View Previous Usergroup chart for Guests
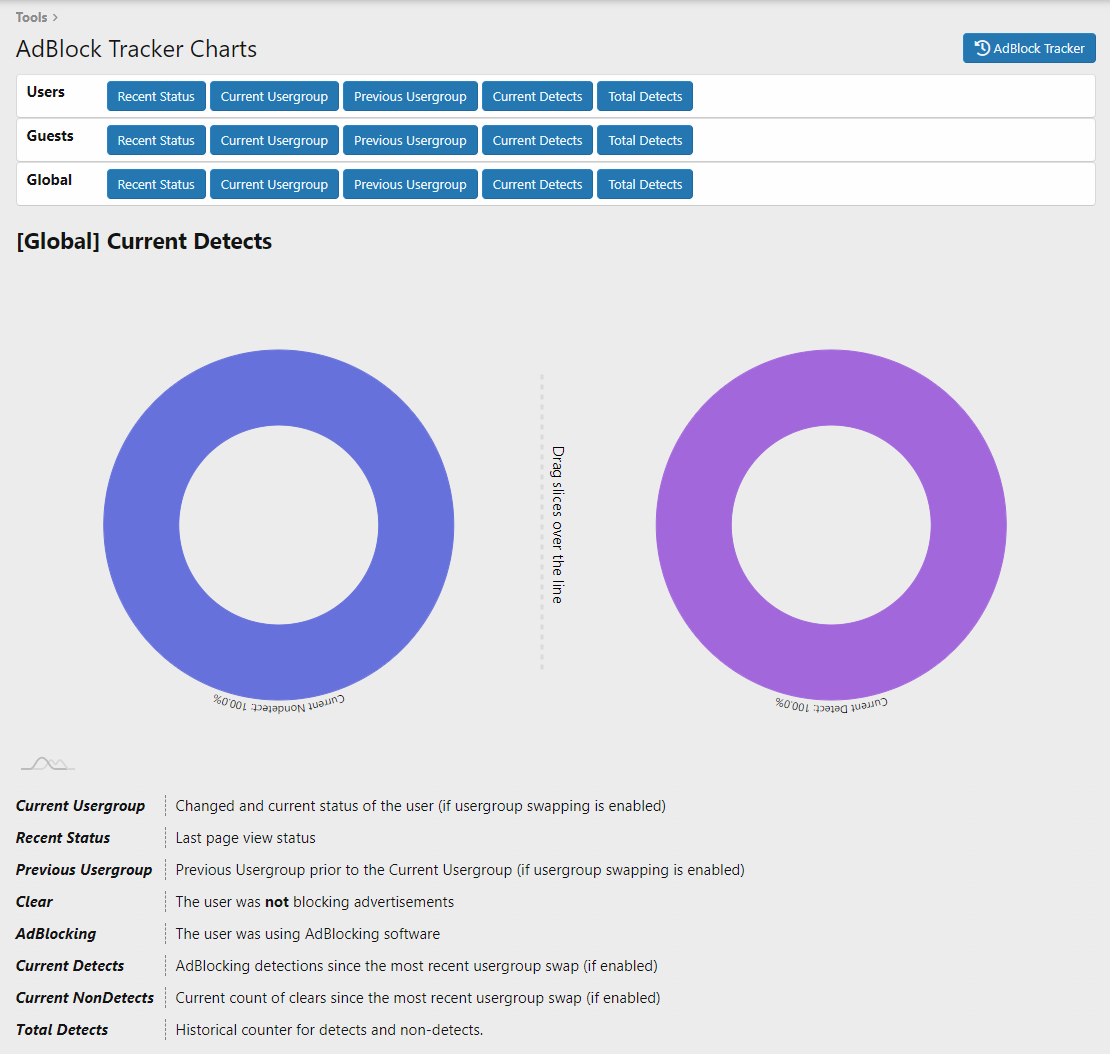The width and height of the screenshot is (1110, 1054). (x=410, y=141)
